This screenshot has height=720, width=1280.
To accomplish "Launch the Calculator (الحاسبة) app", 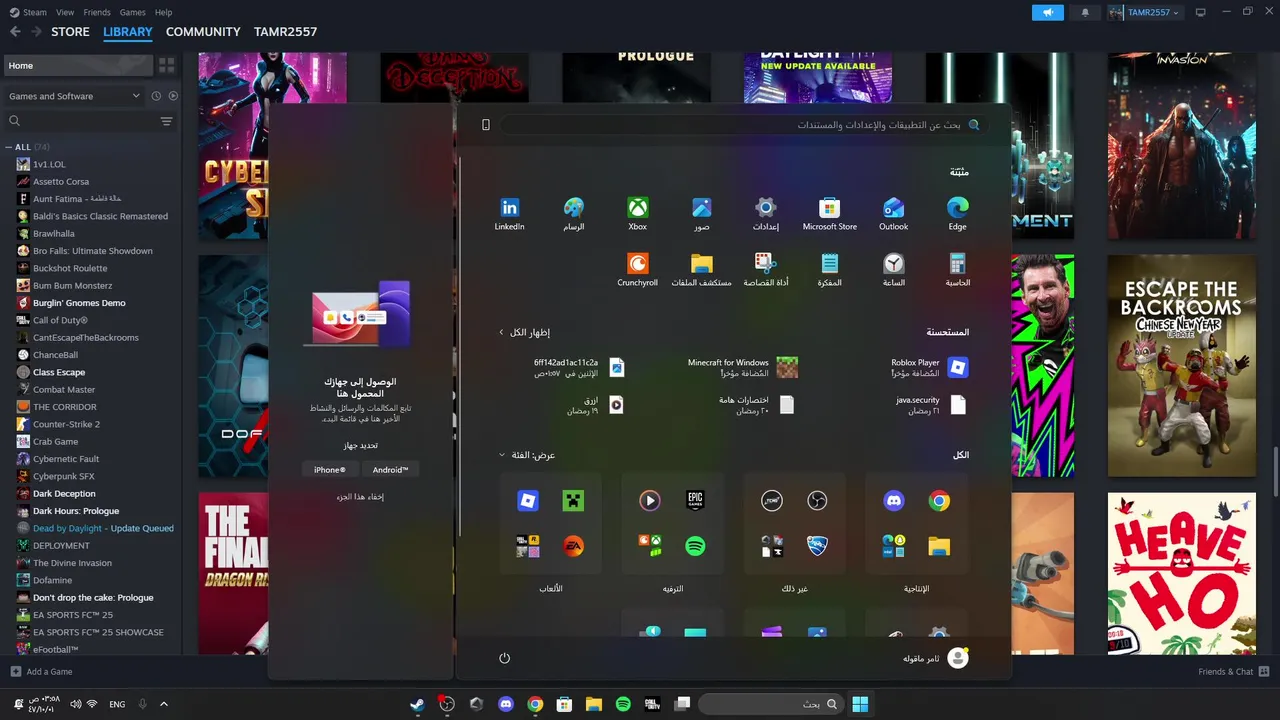I will (958, 270).
